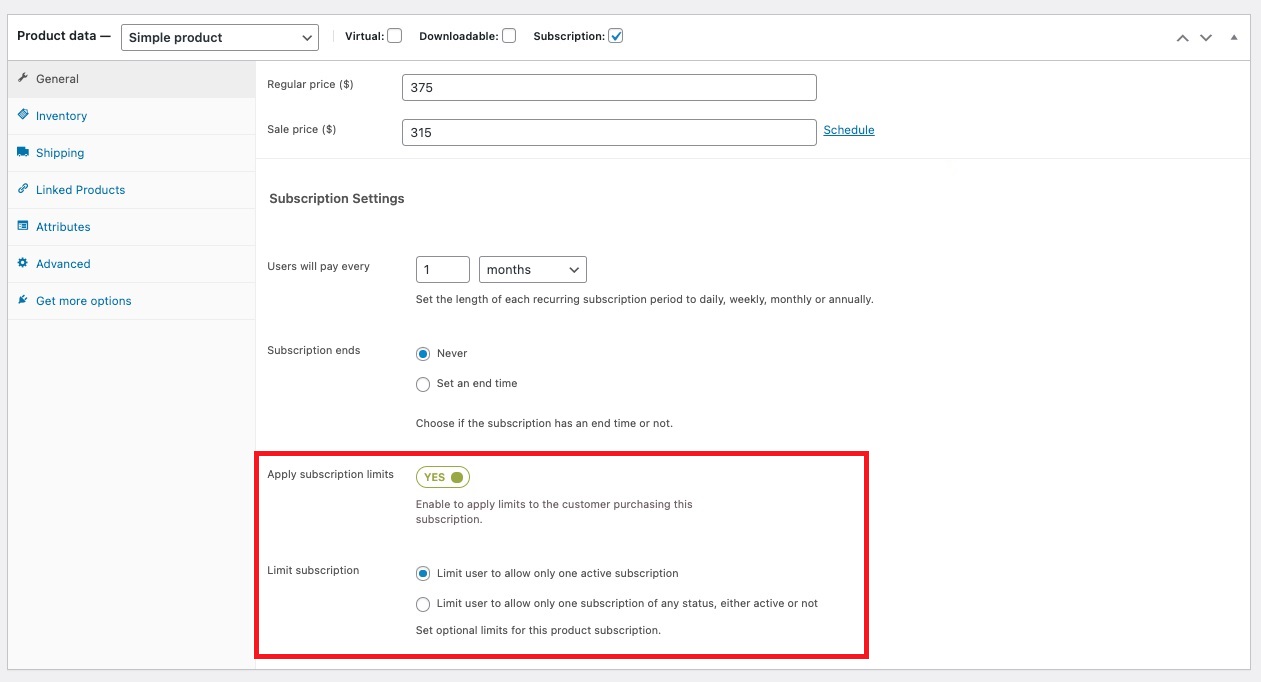This screenshot has width=1261, height=682.
Task: Open the General tab
Action: click(131, 78)
